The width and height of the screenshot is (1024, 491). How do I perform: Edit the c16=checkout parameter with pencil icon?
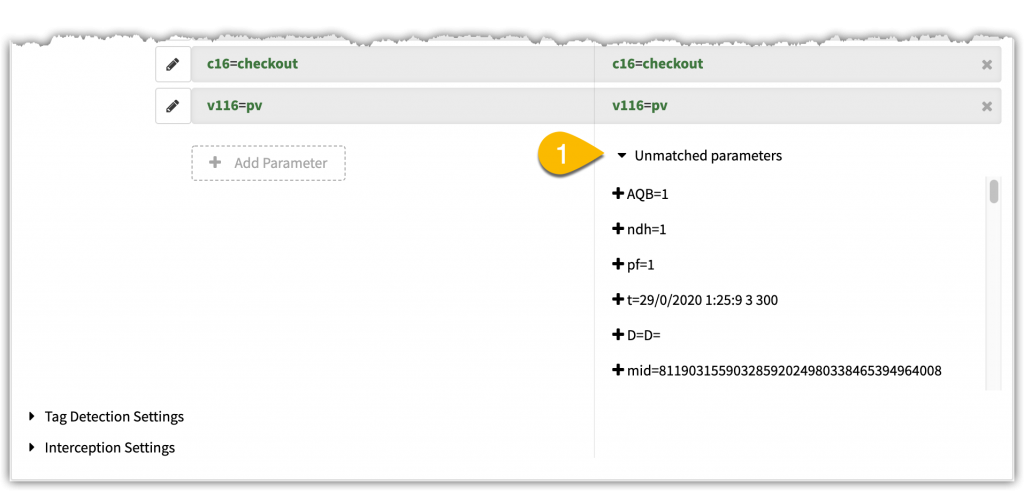pyautogui.click(x=173, y=64)
